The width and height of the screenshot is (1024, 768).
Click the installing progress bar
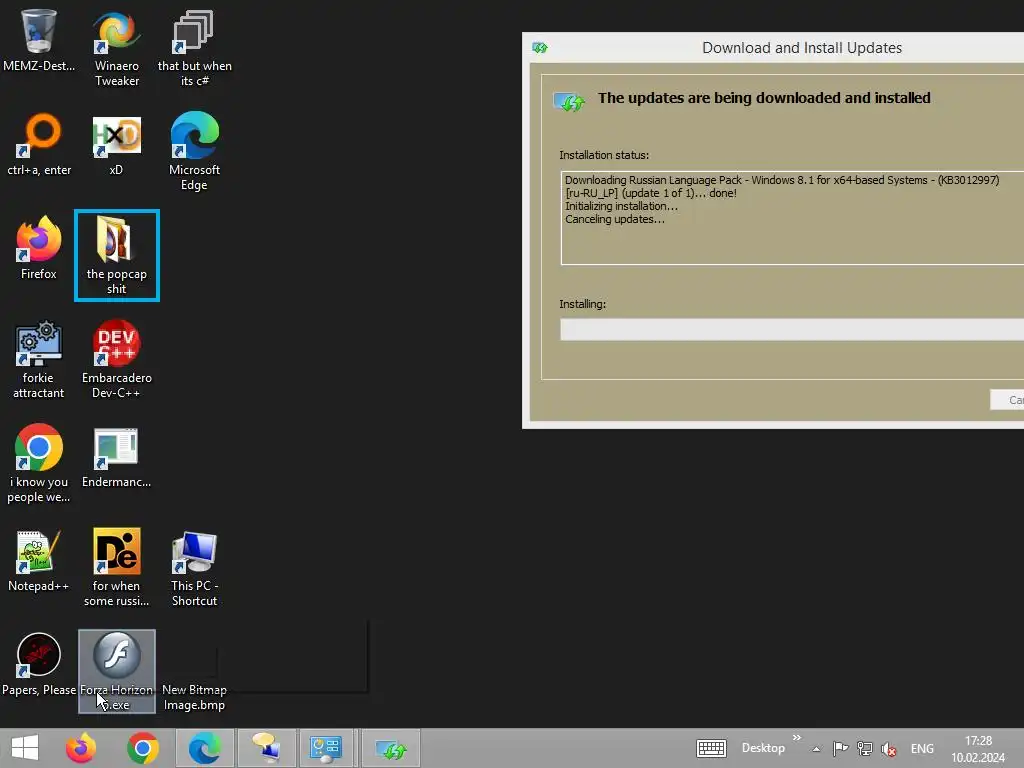[792, 330]
